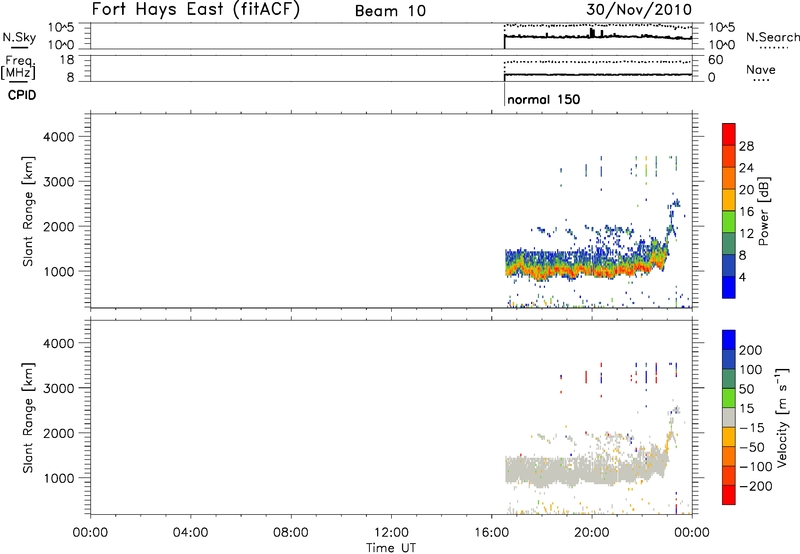Click the '100' Velocity color bar tick

click(x=751, y=369)
